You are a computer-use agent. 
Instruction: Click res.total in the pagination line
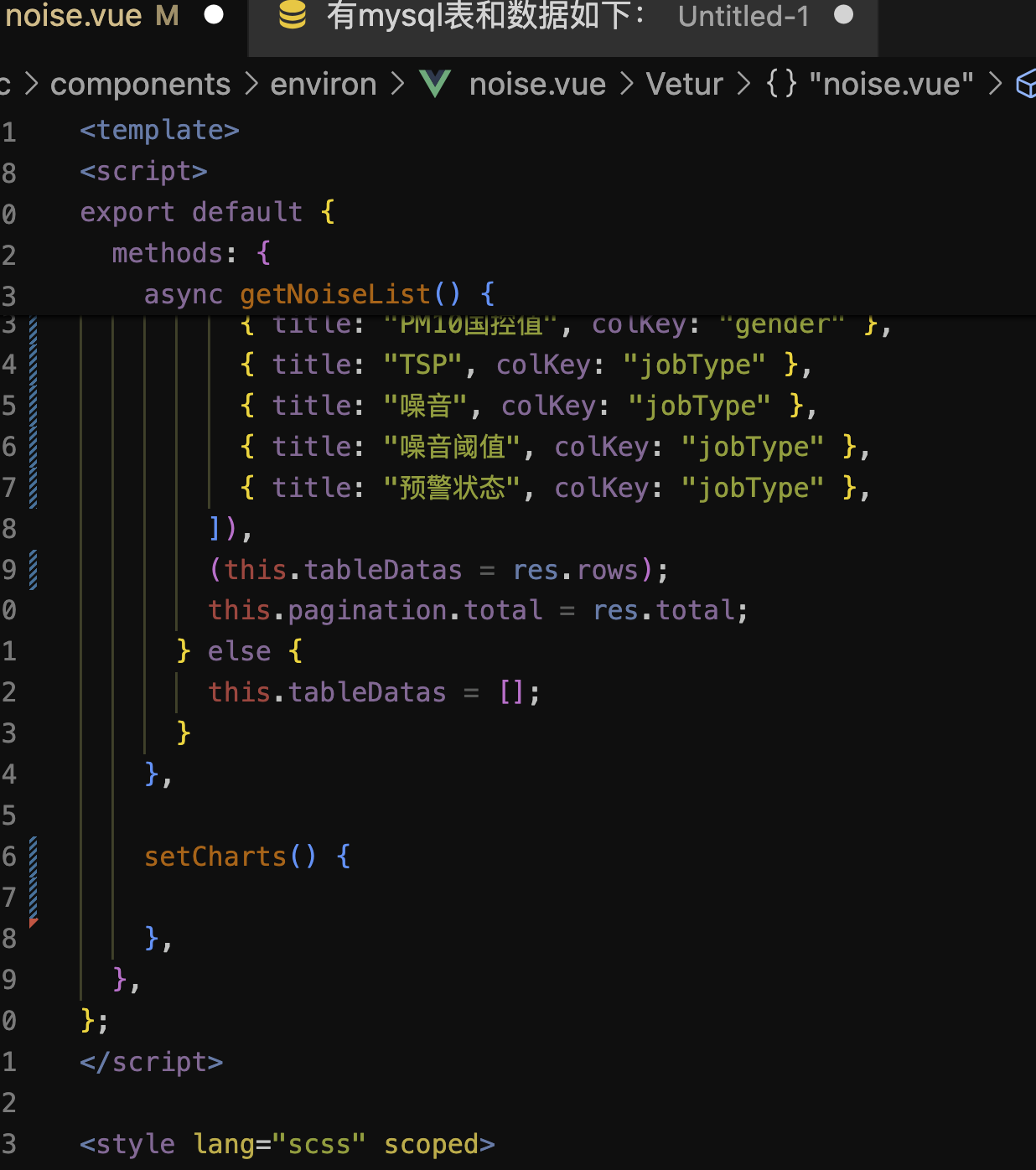click(664, 610)
